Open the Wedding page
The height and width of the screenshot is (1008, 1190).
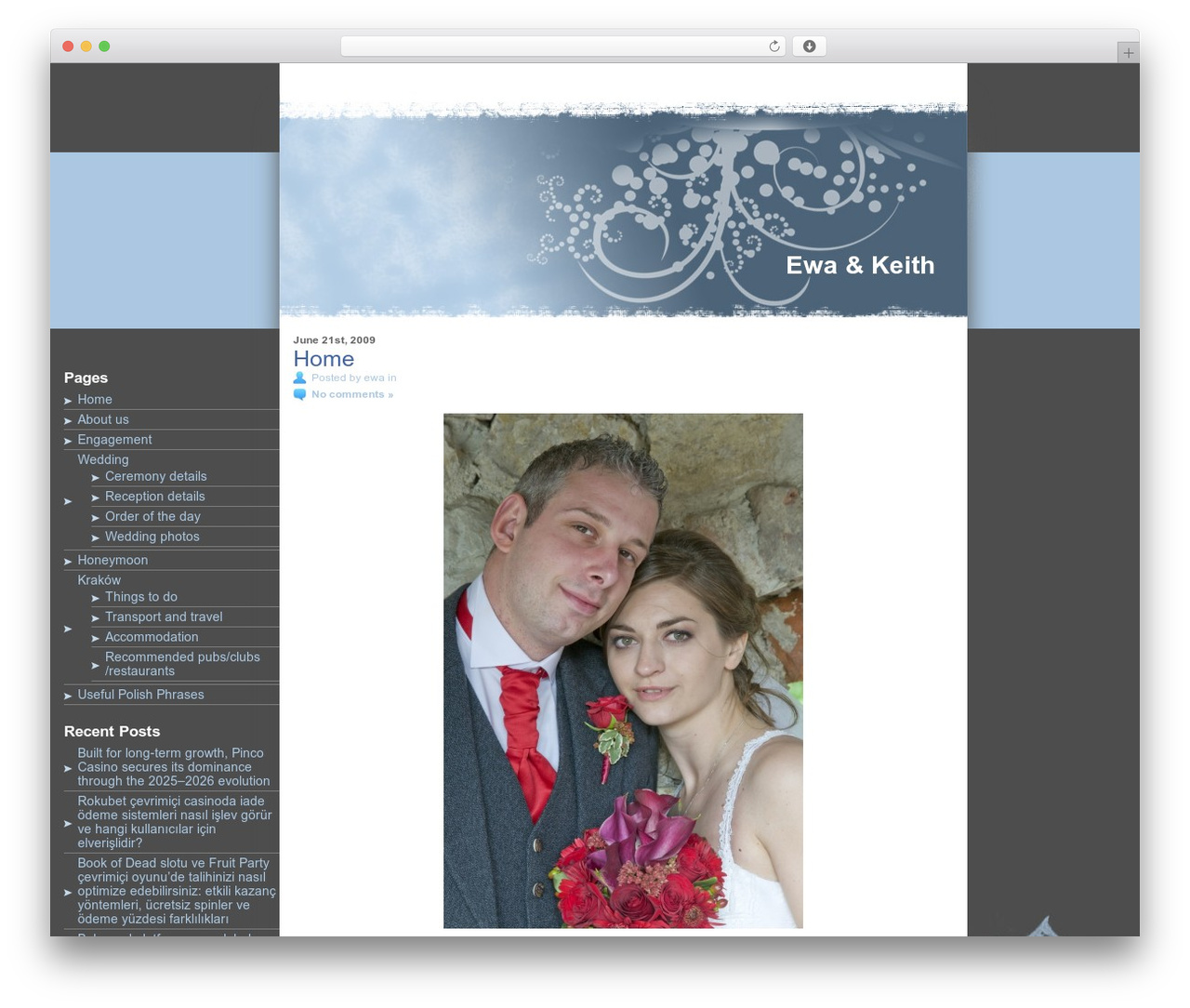click(103, 459)
